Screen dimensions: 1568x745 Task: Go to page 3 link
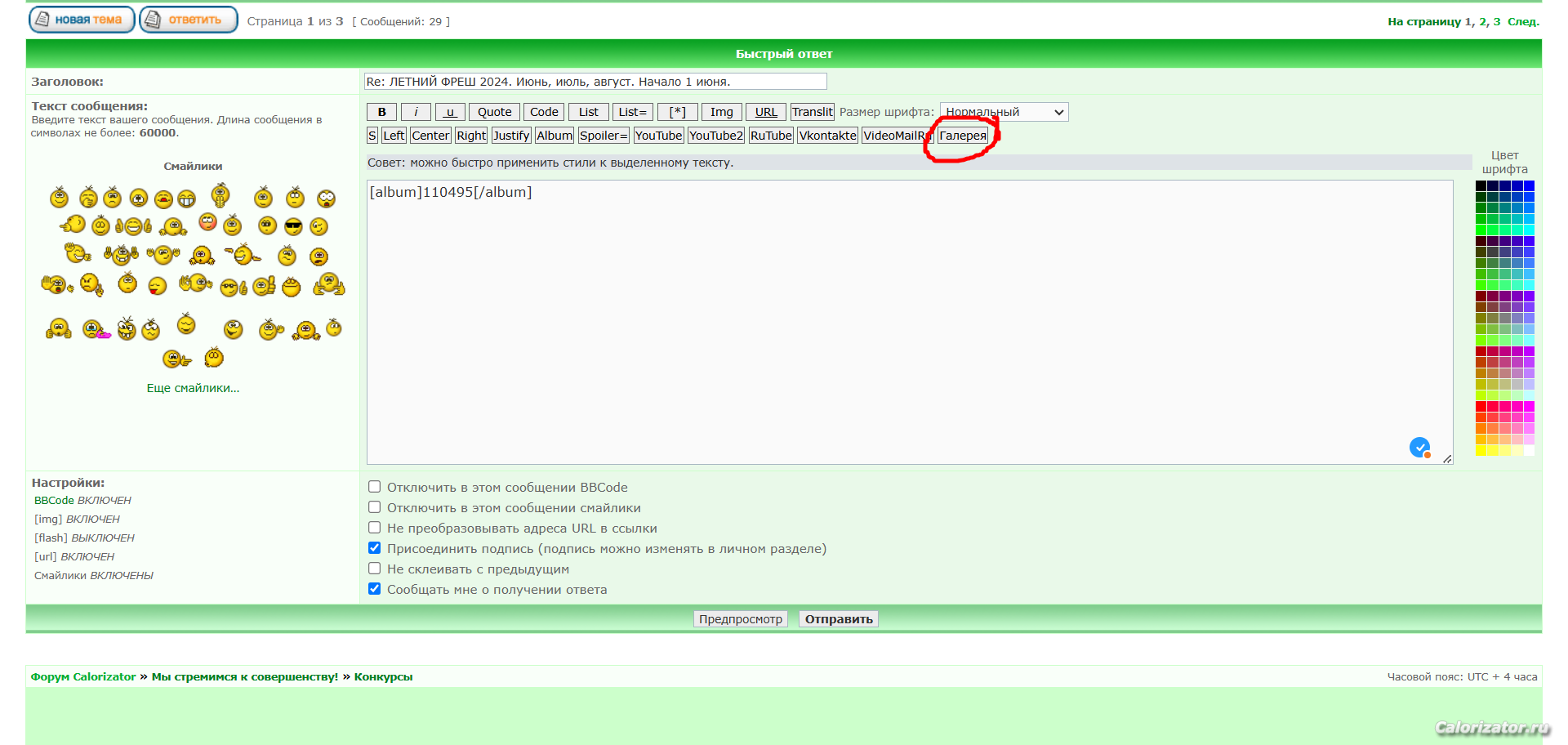[1497, 21]
